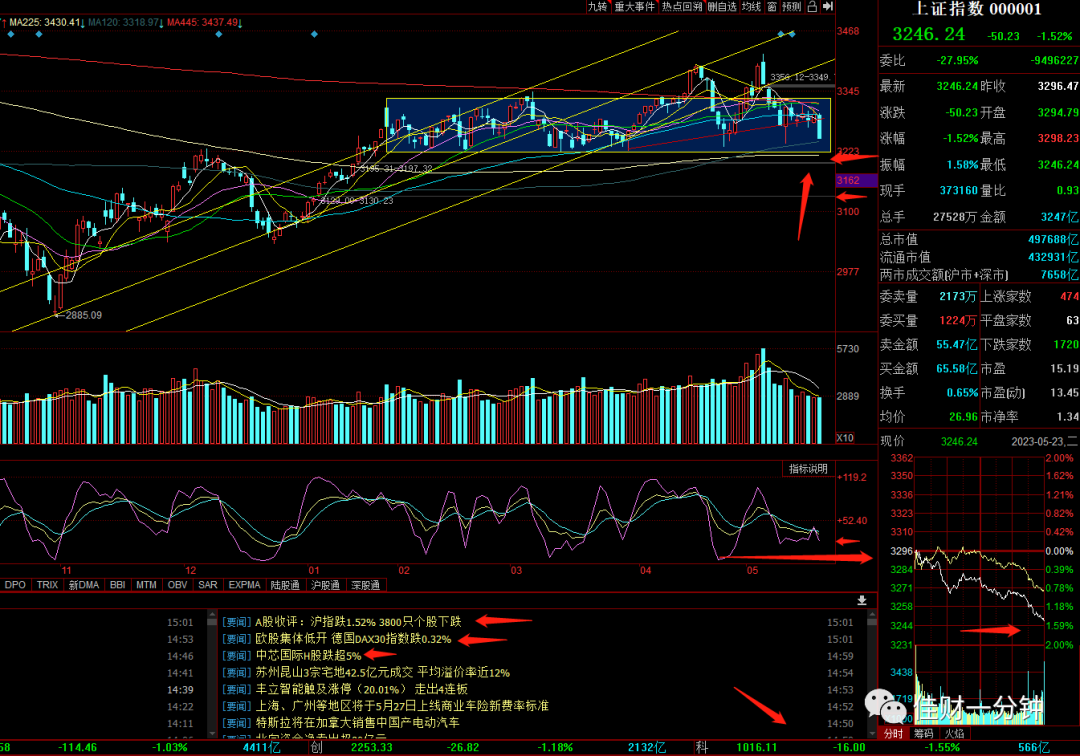Click the 两市成交额 value 7658亿
Image resolution: width=1080 pixels, height=756 pixels.
tap(1059, 275)
